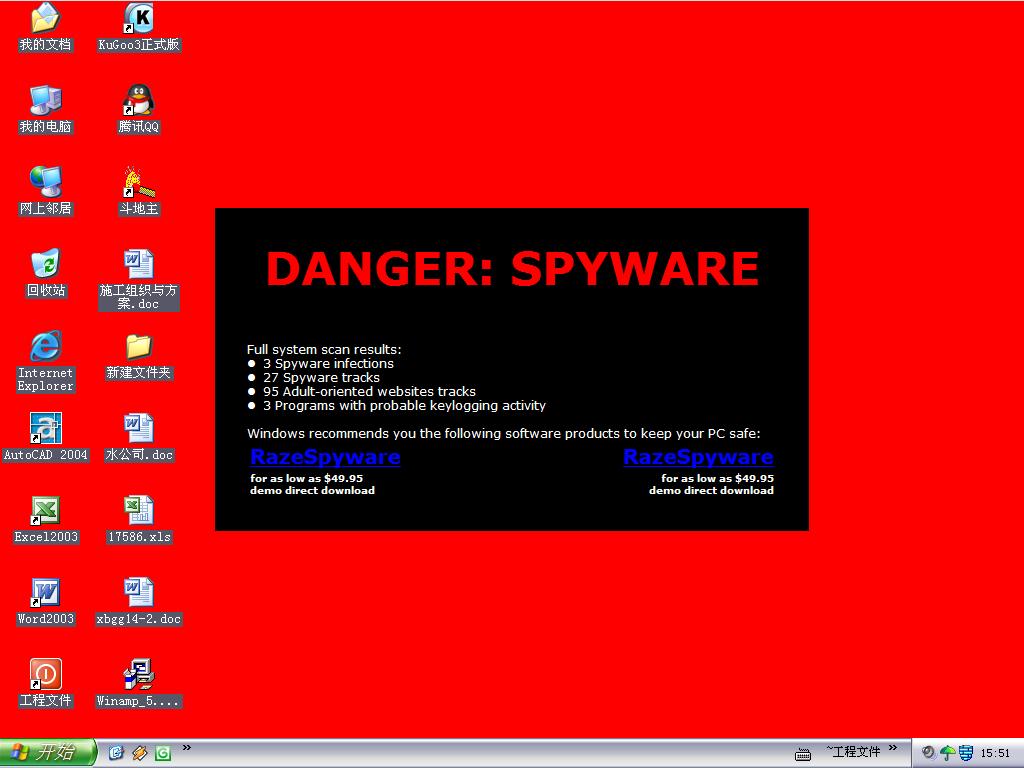Select the Internet Explorer desktop icon
Screen dimensions: 1024x768
click(45, 347)
